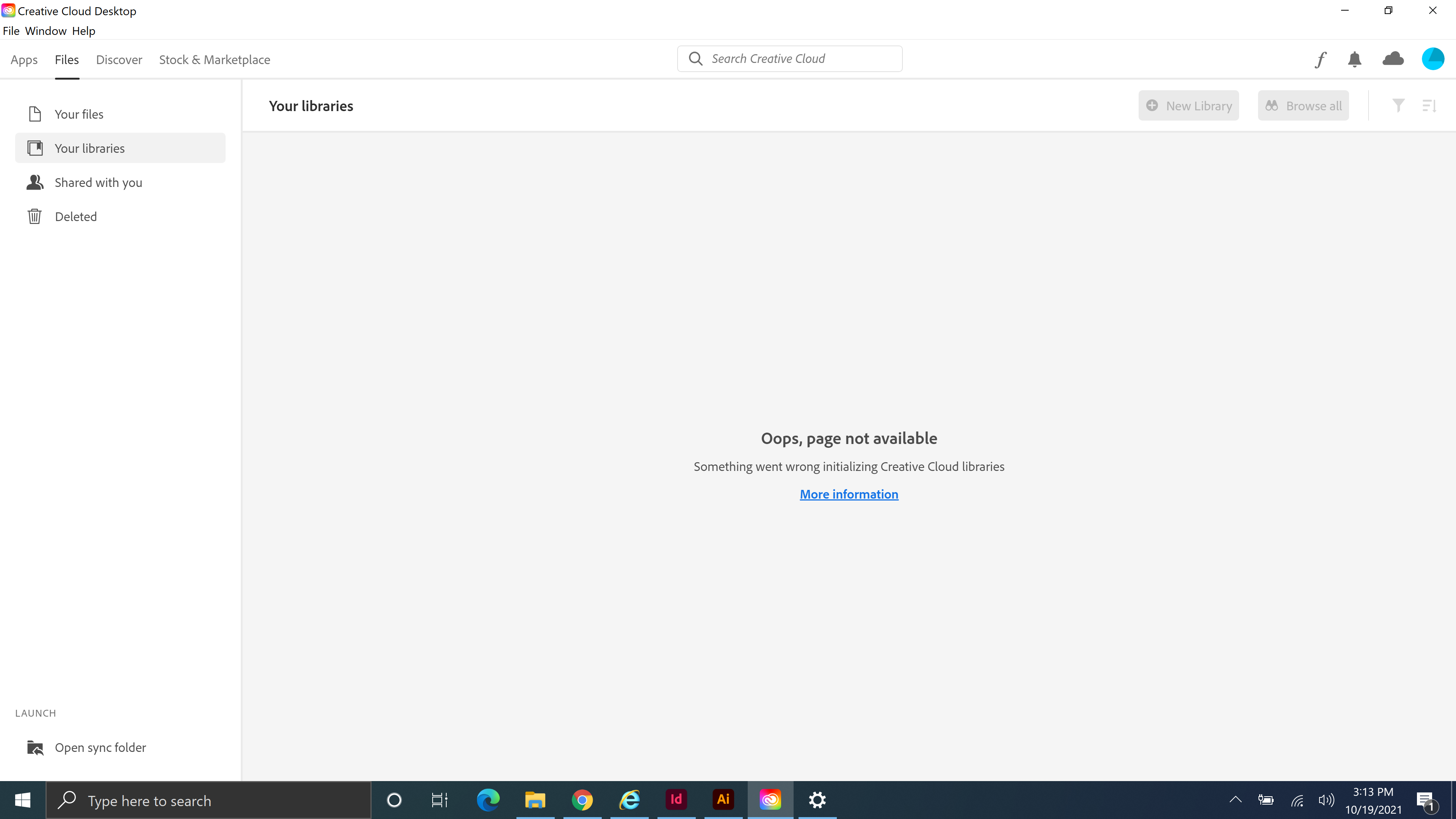This screenshot has height=819, width=1456.
Task: Click the More information link
Action: (849, 493)
